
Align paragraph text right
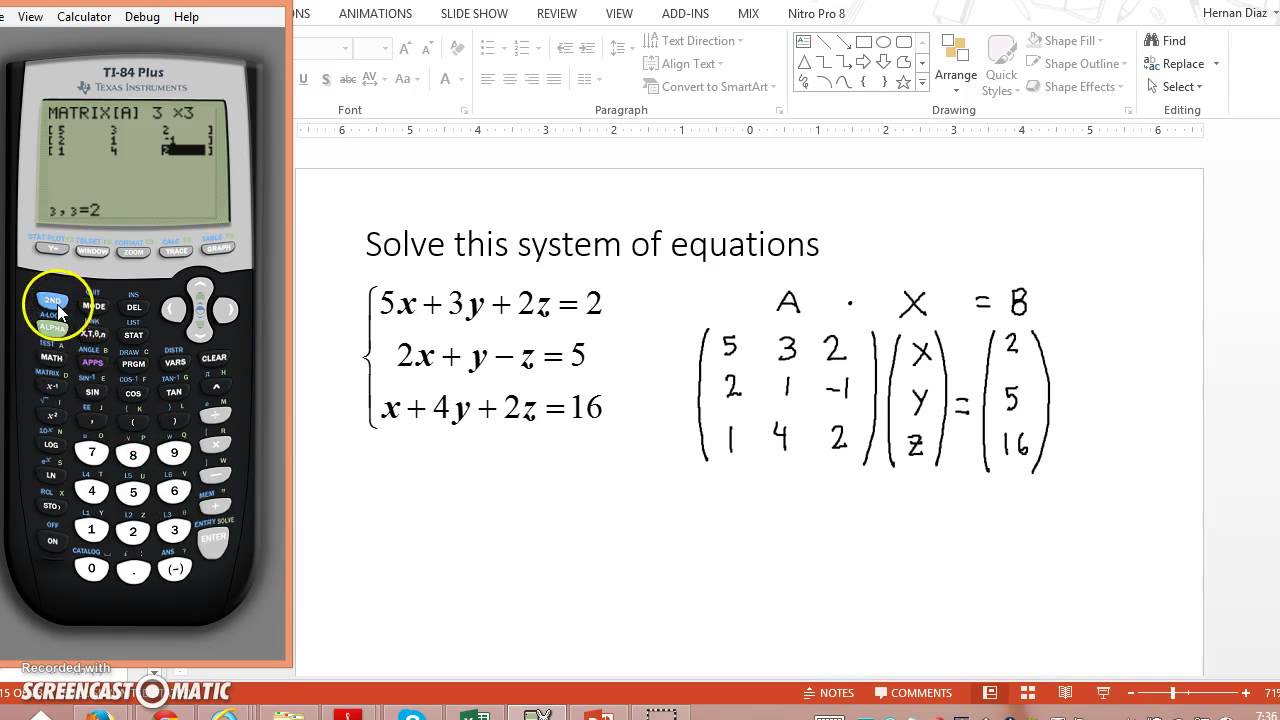(x=532, y=79)
